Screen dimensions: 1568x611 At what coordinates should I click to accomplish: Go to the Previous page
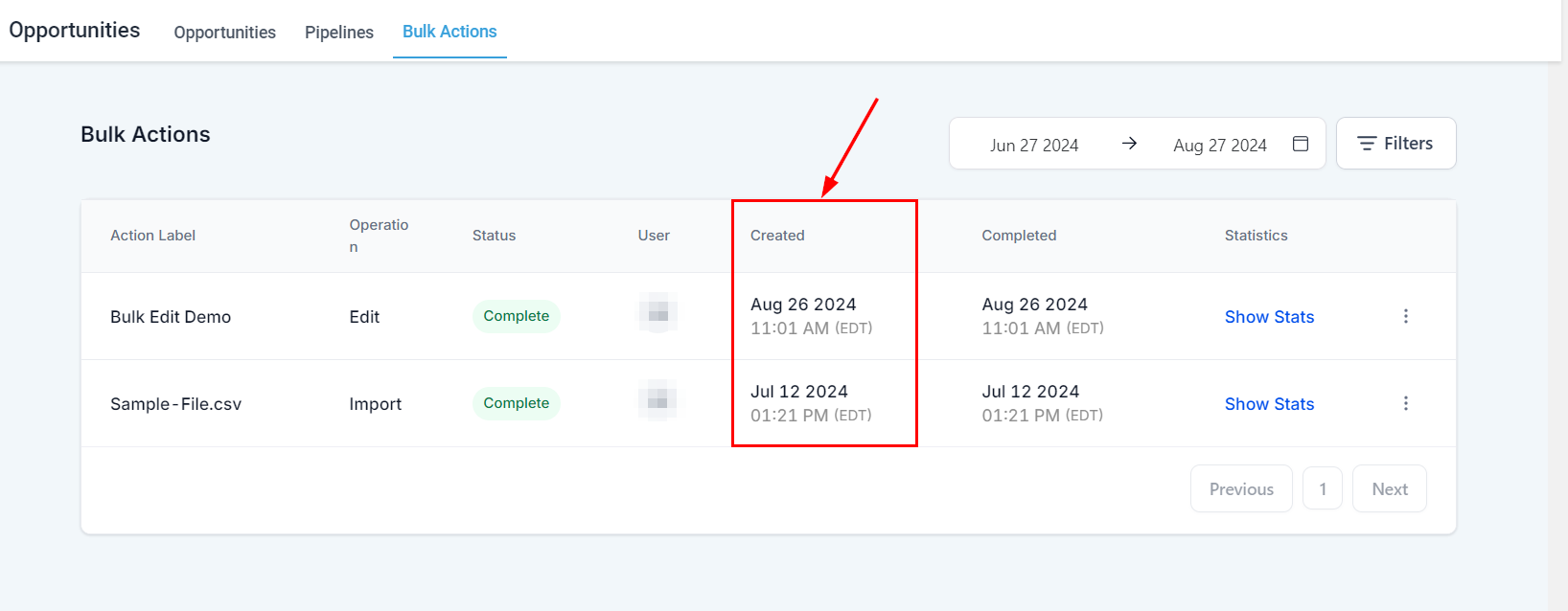[1241, 489]
